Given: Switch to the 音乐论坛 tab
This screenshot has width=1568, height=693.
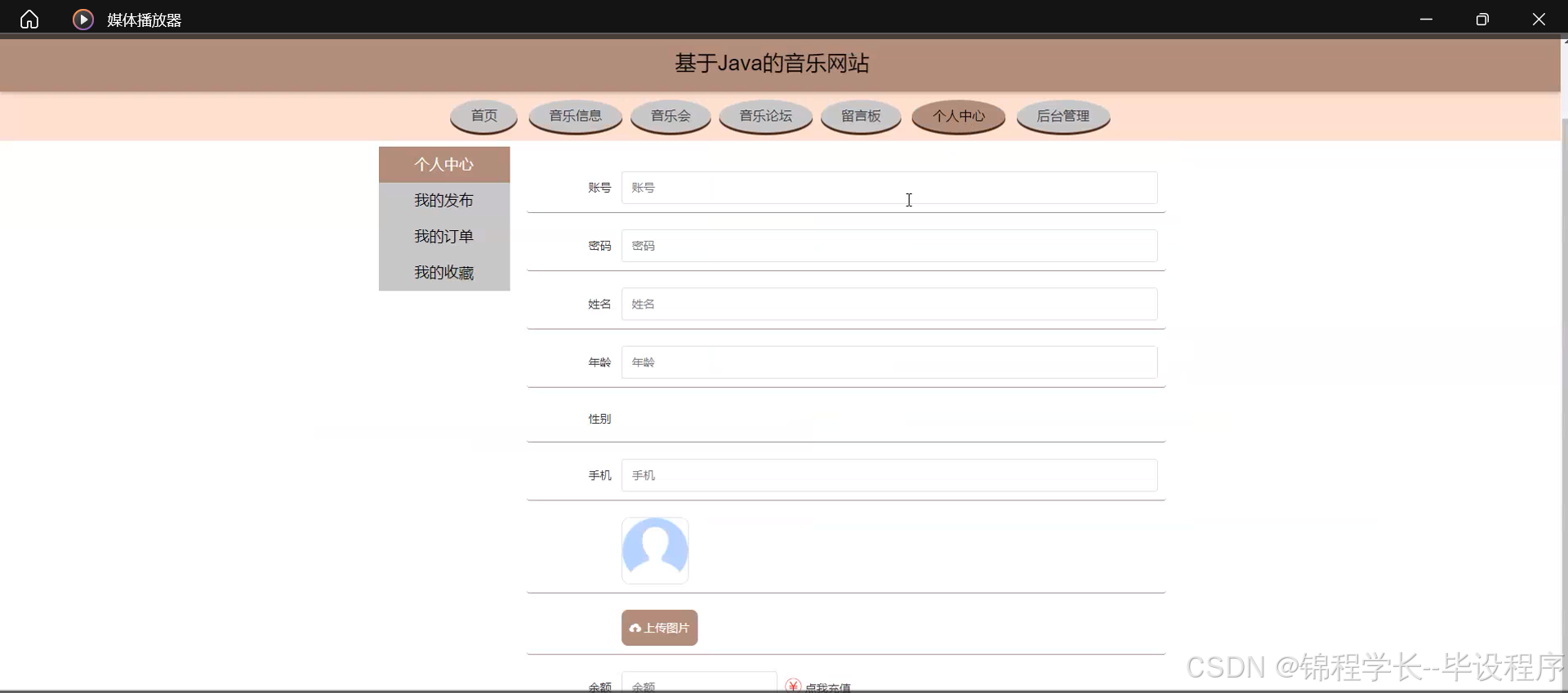Looking at the screenshot, I should 765,116.
